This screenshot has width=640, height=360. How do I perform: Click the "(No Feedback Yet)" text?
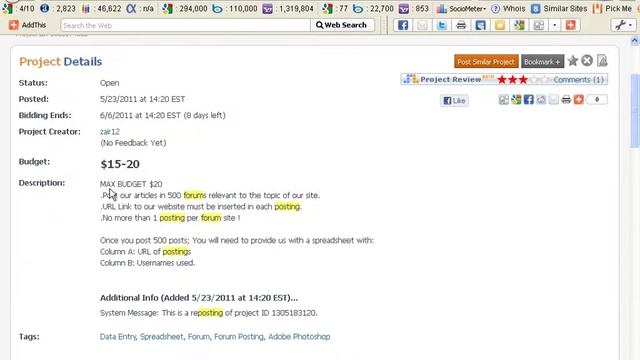133,143
